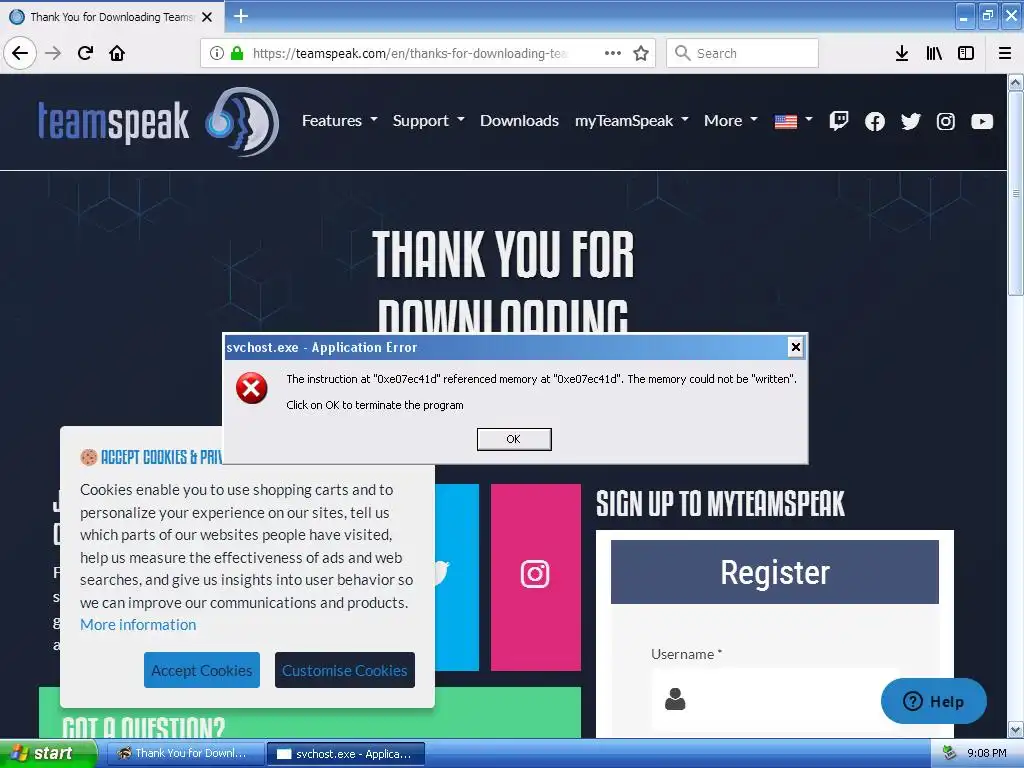Image resolution: width=1024 pixels, height=768 pixels.
Task: Open the Windows start menu
Action: pos(48,754)
